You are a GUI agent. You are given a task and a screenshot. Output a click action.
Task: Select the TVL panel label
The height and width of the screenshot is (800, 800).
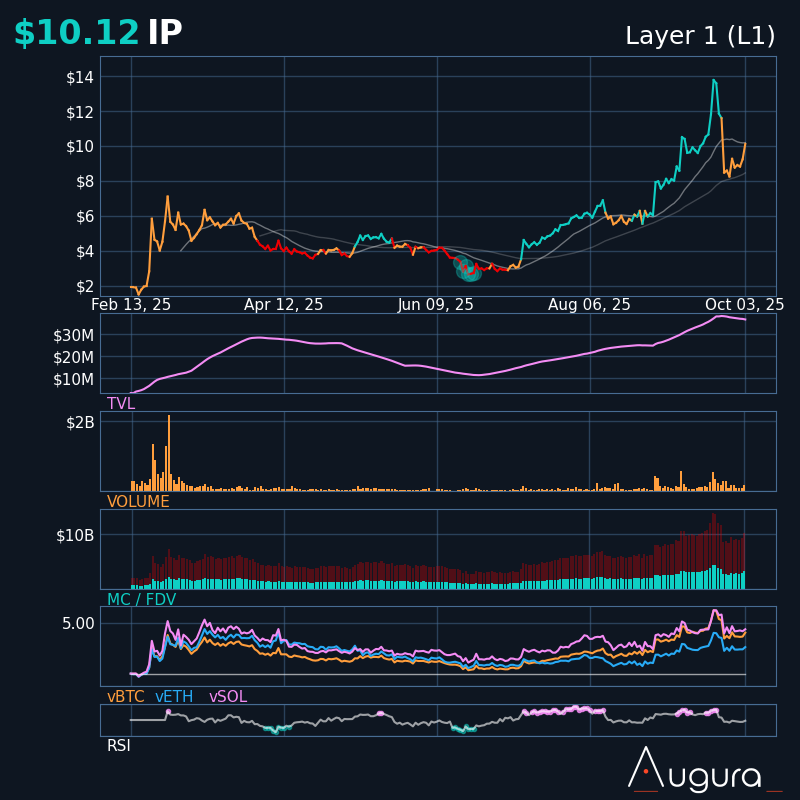point(121,404)
